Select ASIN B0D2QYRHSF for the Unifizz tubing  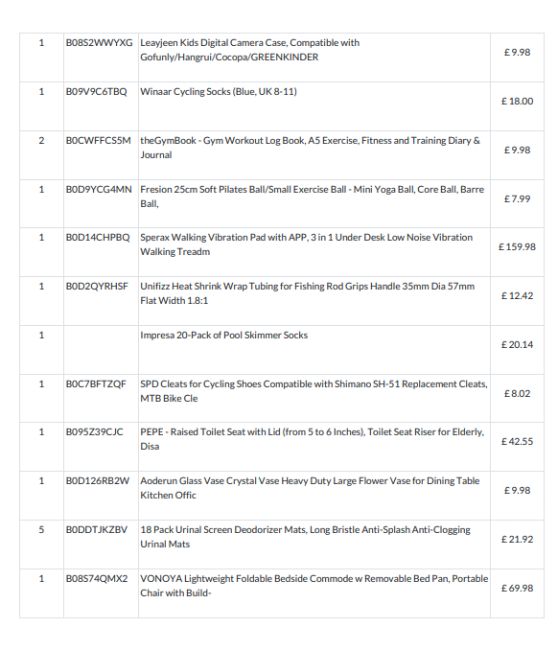[x=97, y=286]
